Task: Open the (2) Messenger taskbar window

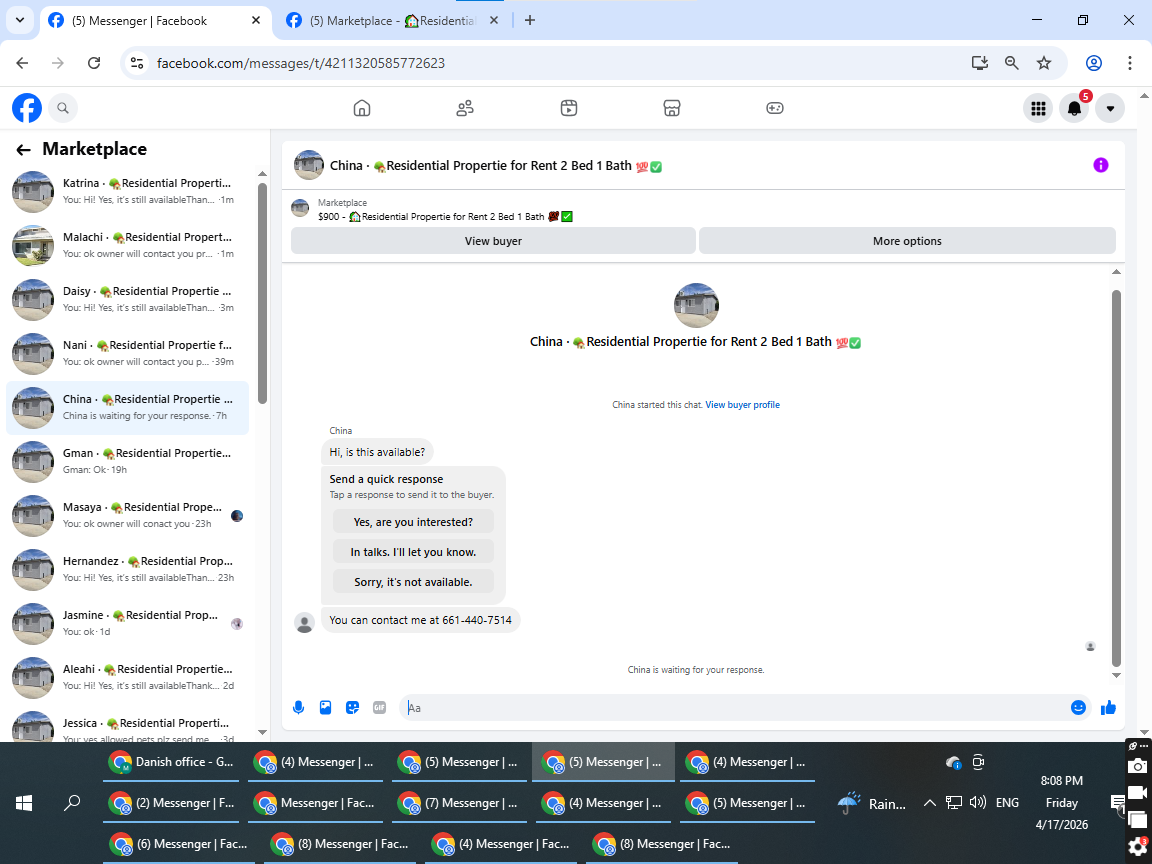Action: point(171,804)
